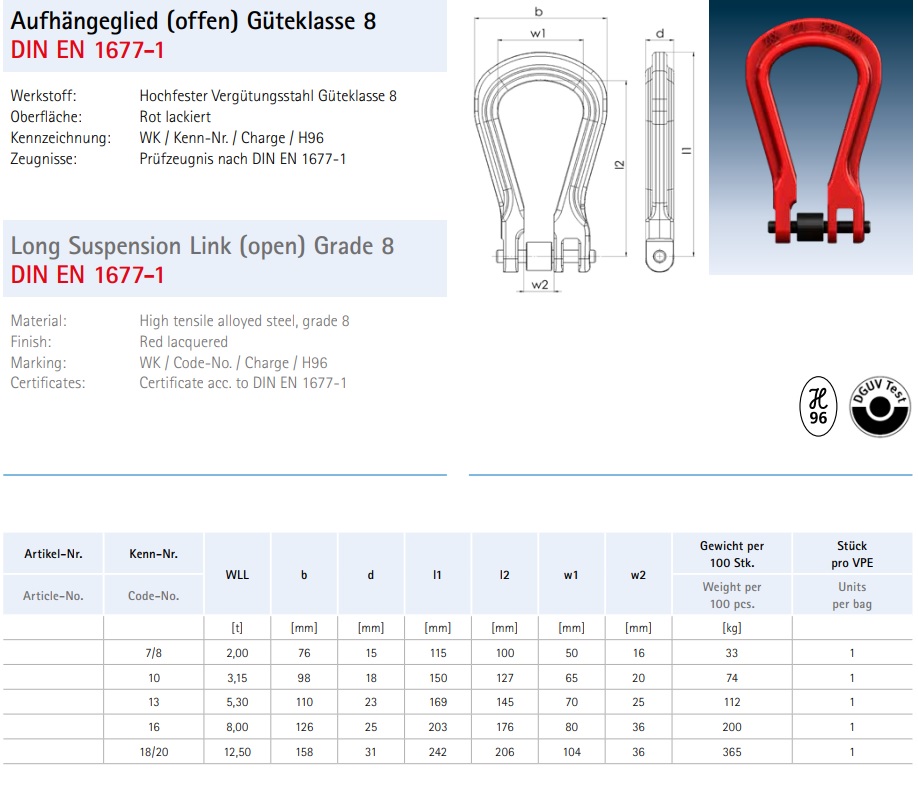Click the Kenn-Nr. column header
The width and height of the screenshot is (918, 787).
click(154, 553)
